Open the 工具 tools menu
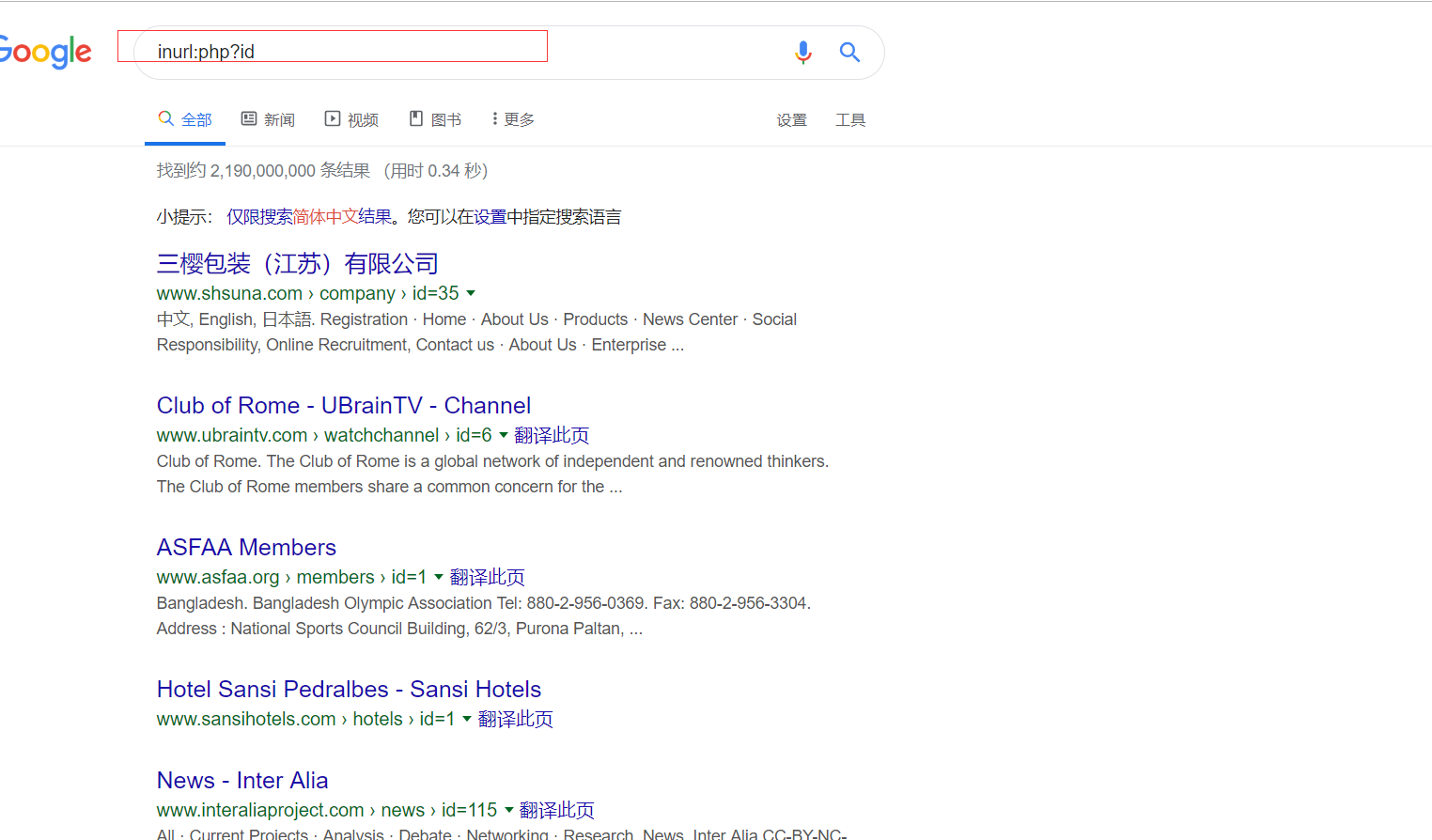The height and width of the screenshot is (840, 1432). (x=850, y=119)
